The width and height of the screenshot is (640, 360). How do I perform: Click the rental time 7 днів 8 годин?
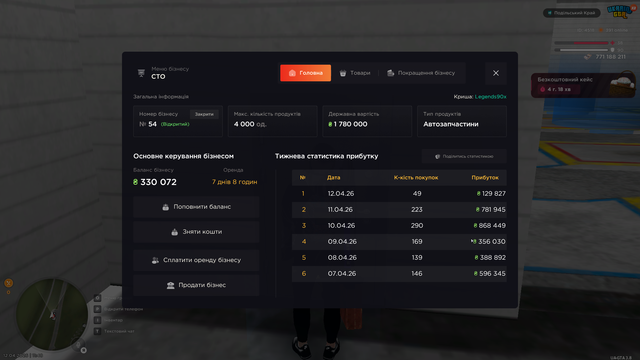point(234,182)
